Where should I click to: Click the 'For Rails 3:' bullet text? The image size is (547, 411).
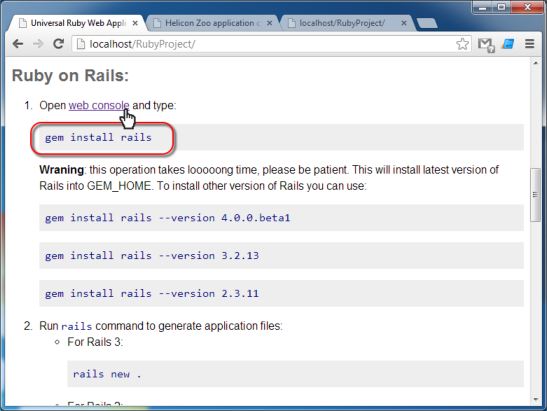[95, 342]
